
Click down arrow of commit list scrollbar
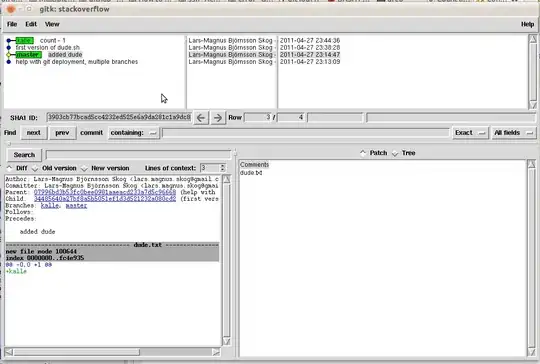(x=532, y=105)
